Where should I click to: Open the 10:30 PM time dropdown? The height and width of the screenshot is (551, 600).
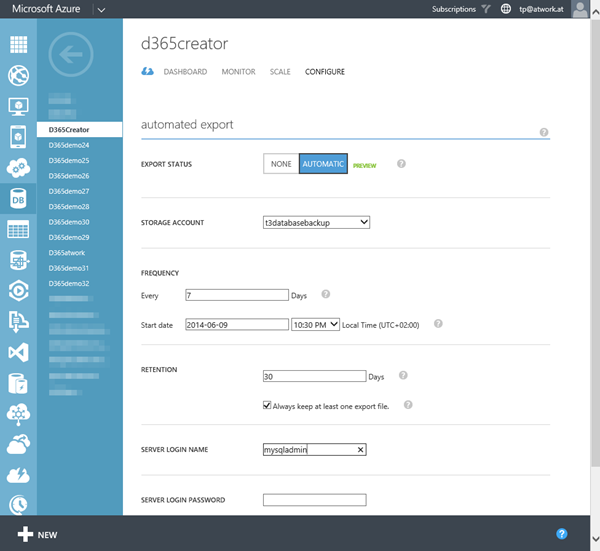click(x=315, y=325)
